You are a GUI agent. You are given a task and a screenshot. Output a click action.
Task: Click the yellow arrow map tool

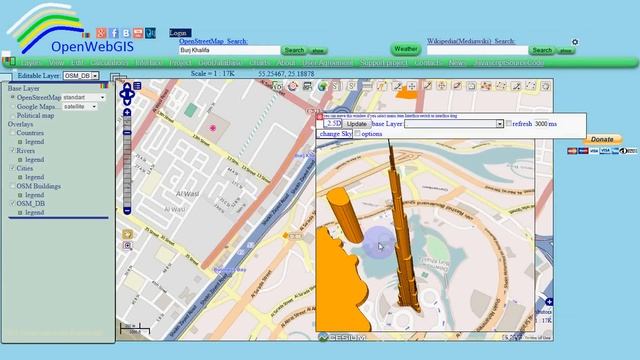click(x=127, y=234)
